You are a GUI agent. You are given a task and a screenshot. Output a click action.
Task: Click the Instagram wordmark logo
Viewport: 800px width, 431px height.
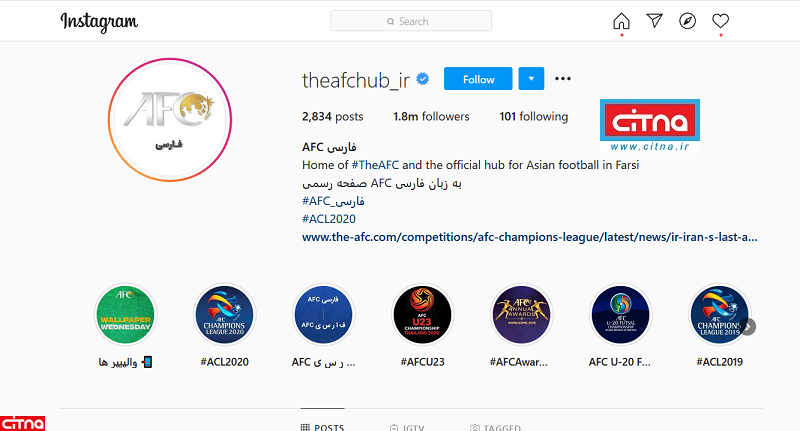pos(99,22)
